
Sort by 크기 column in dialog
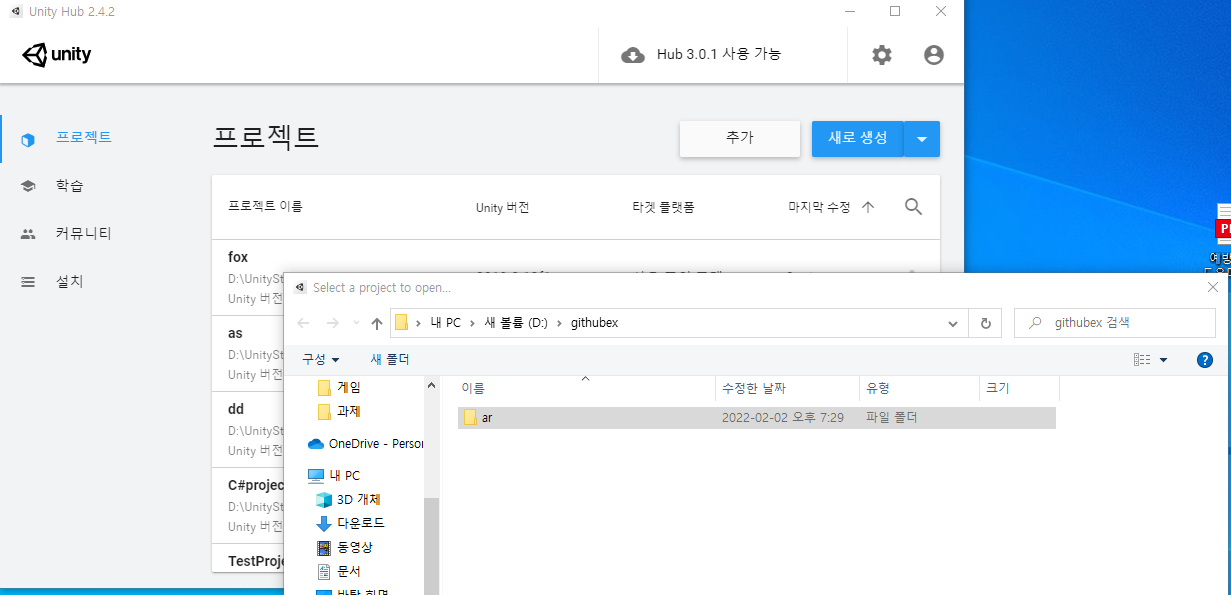coord(1019,388)
